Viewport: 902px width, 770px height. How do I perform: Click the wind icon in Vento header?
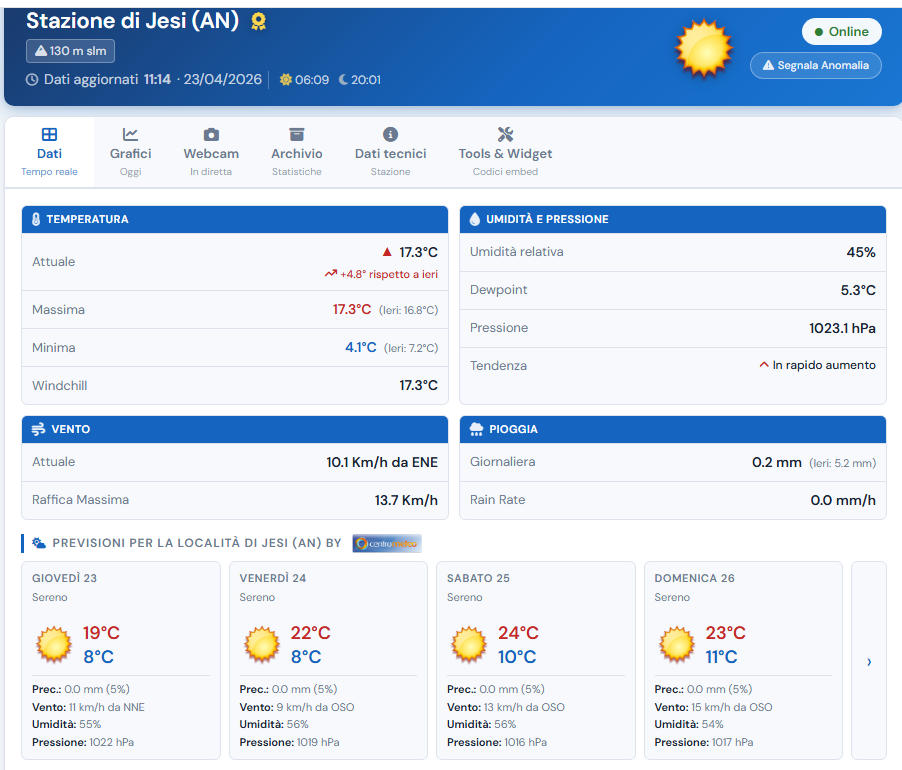click(38, 429)
